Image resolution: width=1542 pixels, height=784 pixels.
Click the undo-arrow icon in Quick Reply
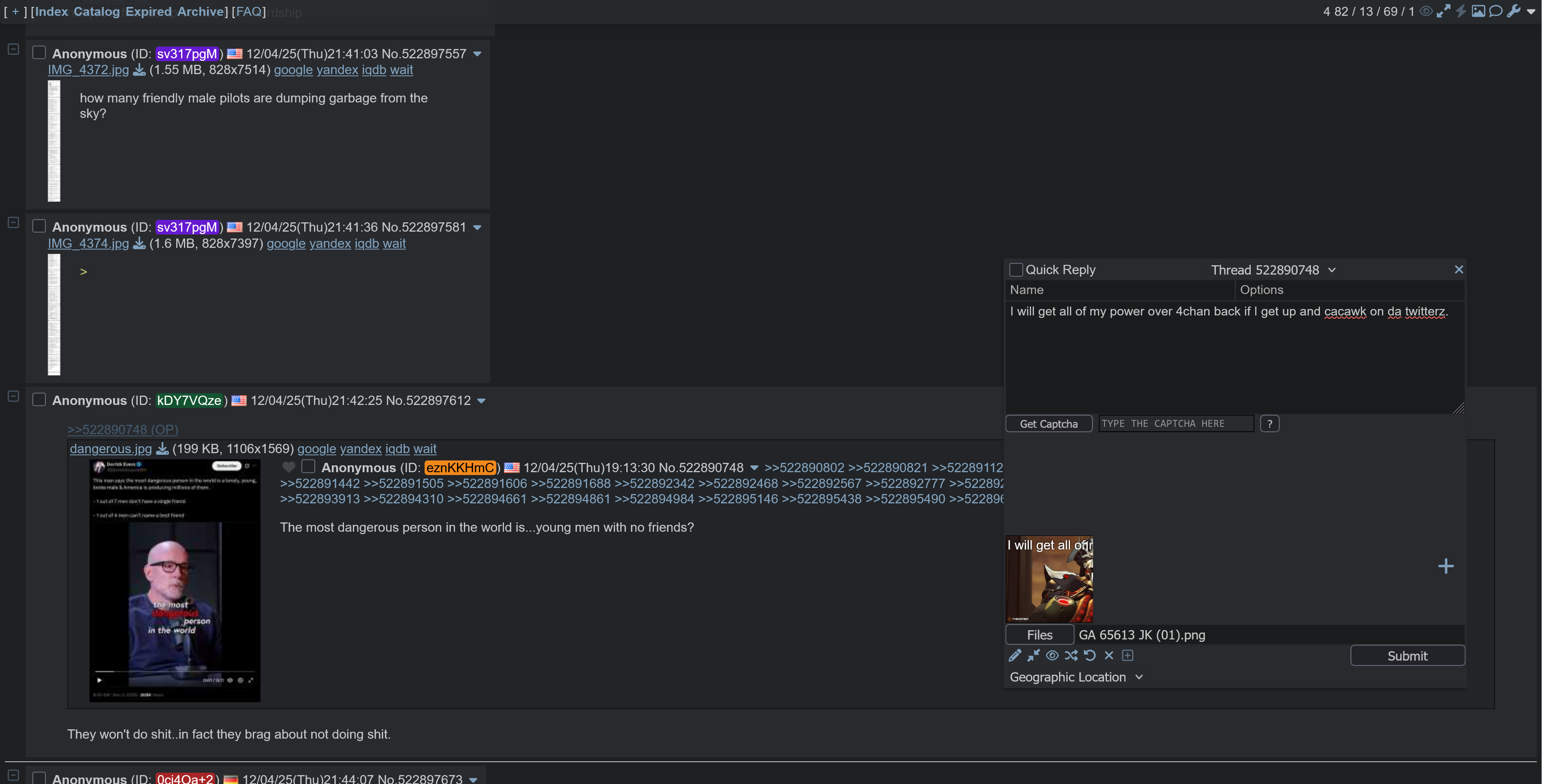coord(1090,655)
